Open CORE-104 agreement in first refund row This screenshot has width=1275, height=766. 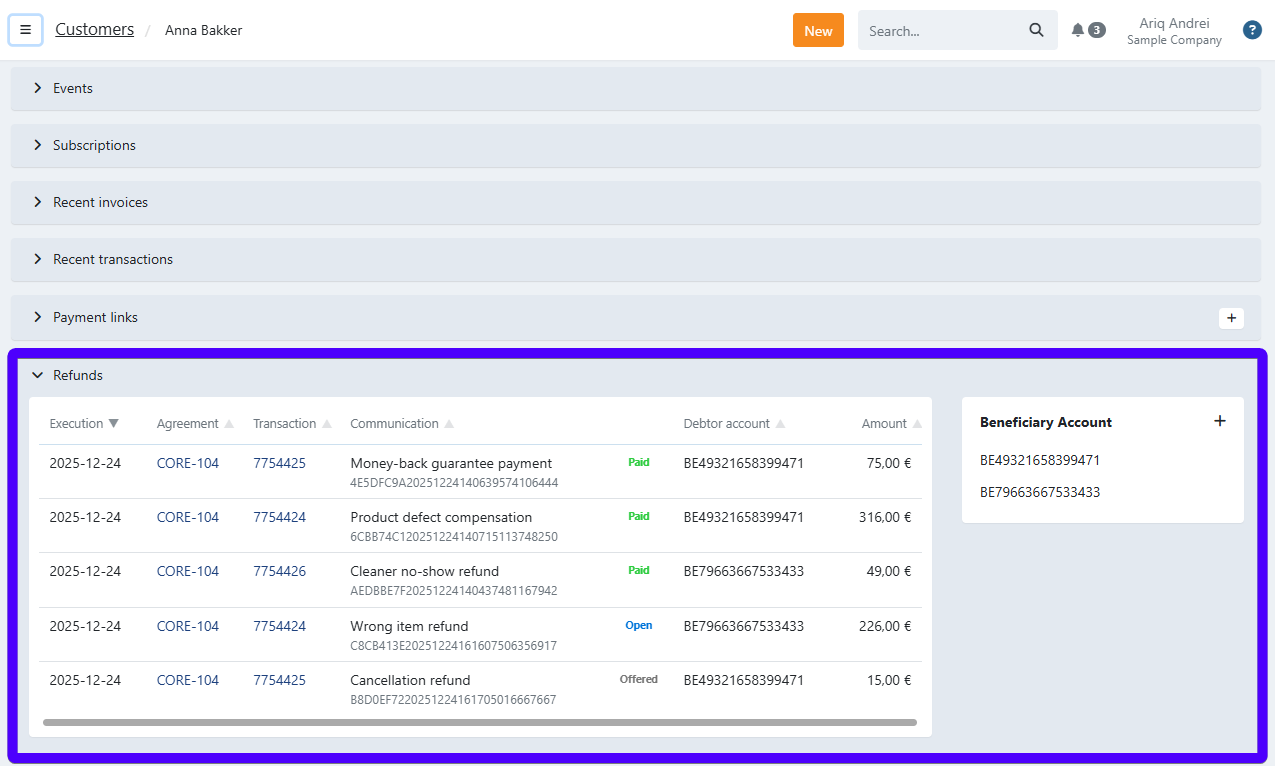tap(187, 463)
